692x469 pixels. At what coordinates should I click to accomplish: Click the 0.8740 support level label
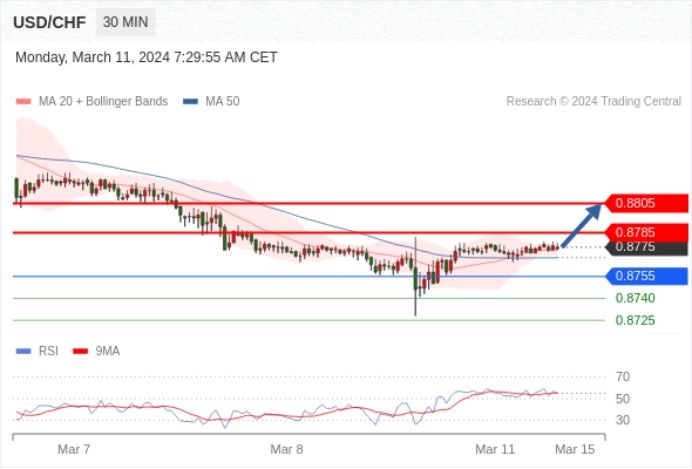point(635,298)
